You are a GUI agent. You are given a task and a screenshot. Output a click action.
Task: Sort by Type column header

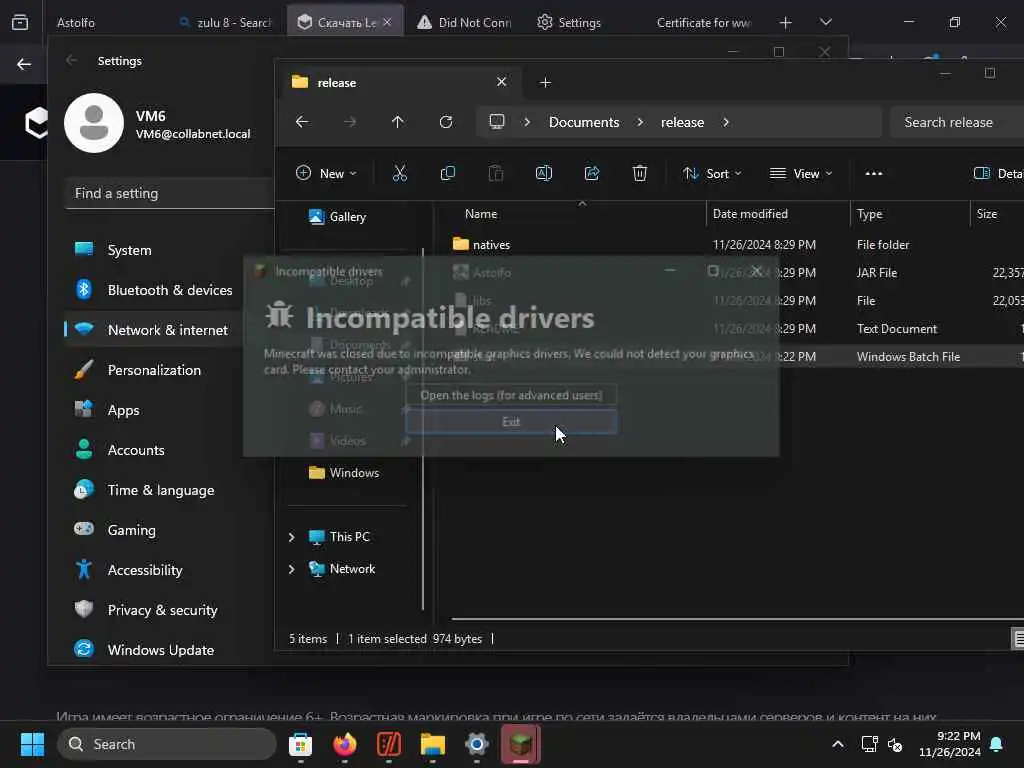click(870, 214)
